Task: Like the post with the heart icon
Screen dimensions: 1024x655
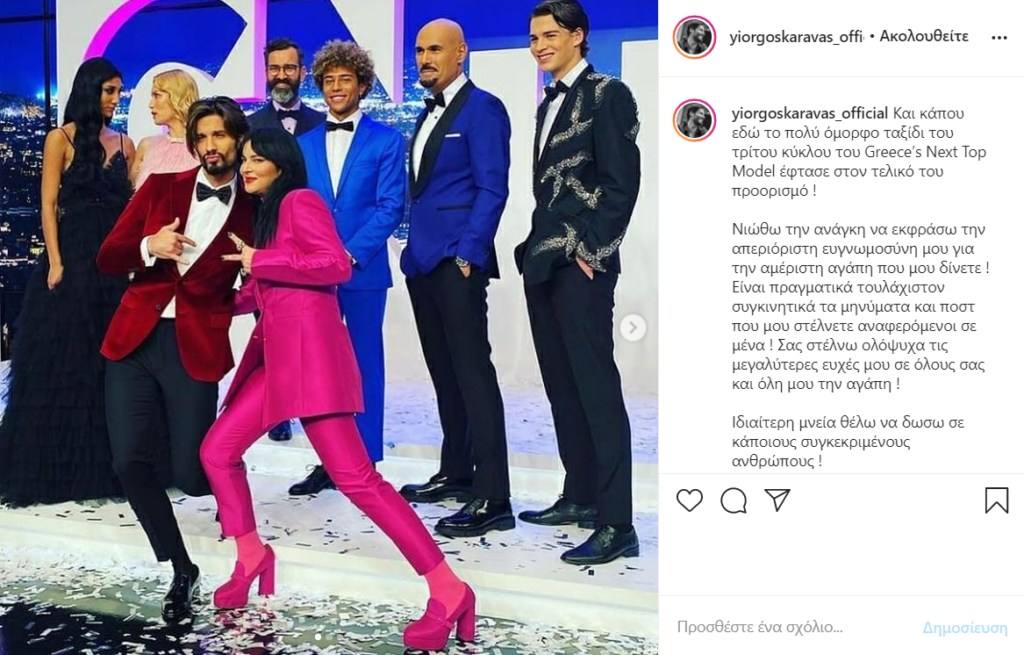Action: (x=689, y=501)
